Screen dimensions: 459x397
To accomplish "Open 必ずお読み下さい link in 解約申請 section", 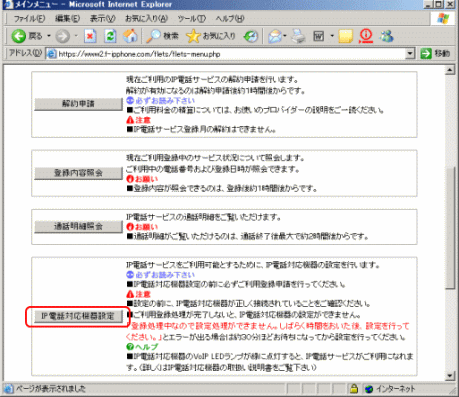I will [x=161, y=100].
